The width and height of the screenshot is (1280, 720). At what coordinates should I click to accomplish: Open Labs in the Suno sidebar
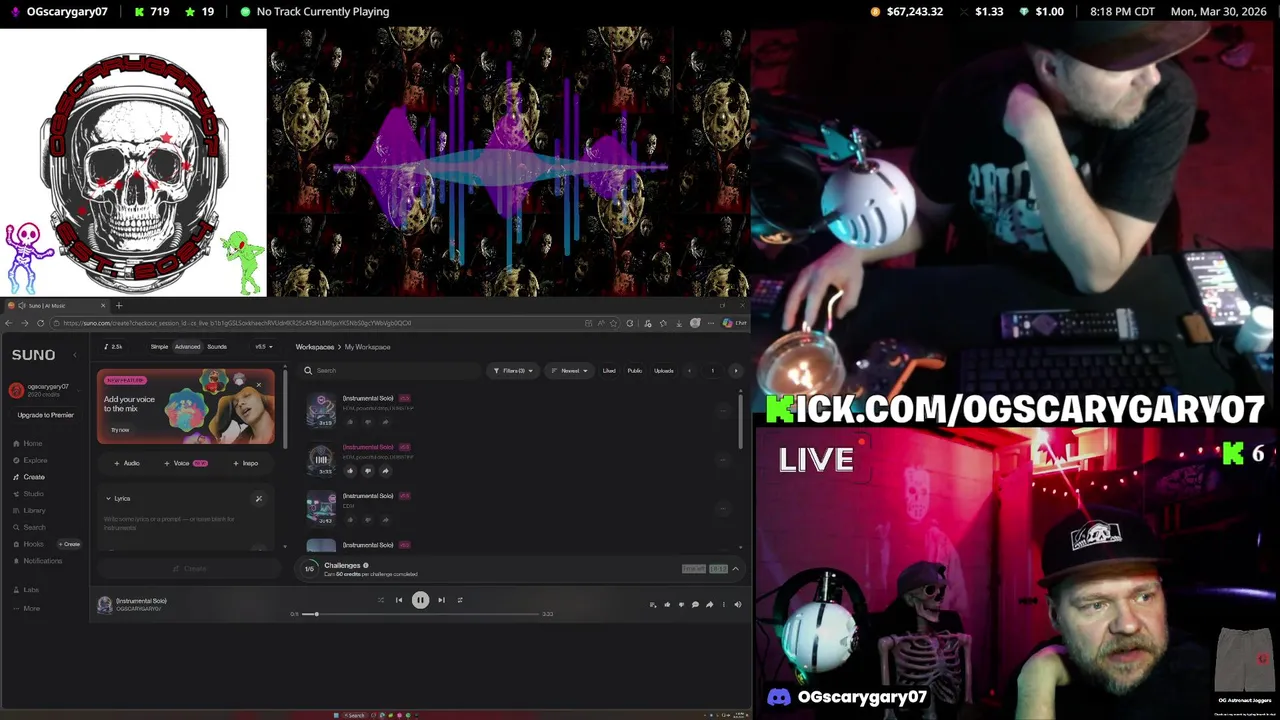click(26, 590)
